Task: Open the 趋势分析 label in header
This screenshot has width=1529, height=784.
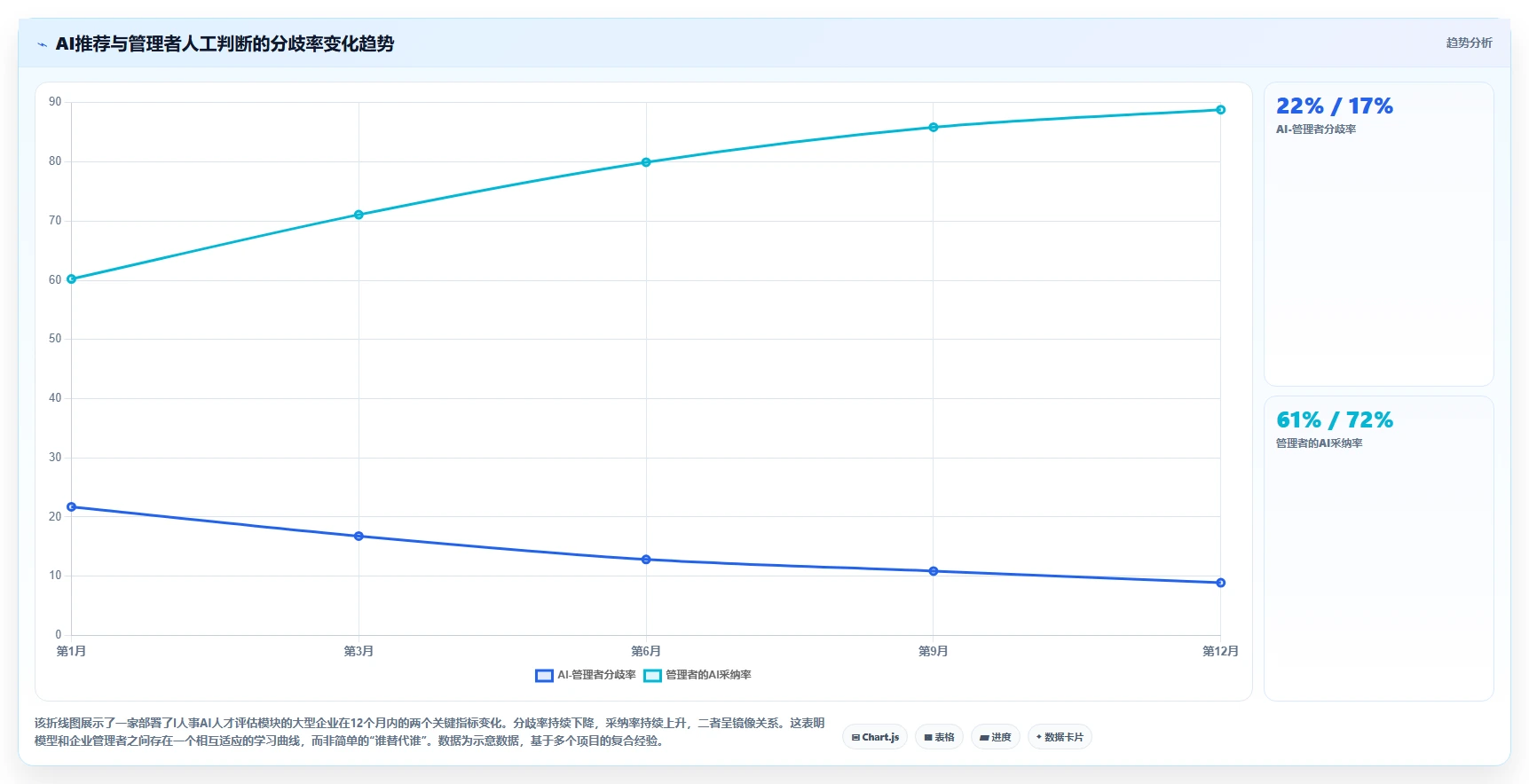Action: (x=1469, y=43)
